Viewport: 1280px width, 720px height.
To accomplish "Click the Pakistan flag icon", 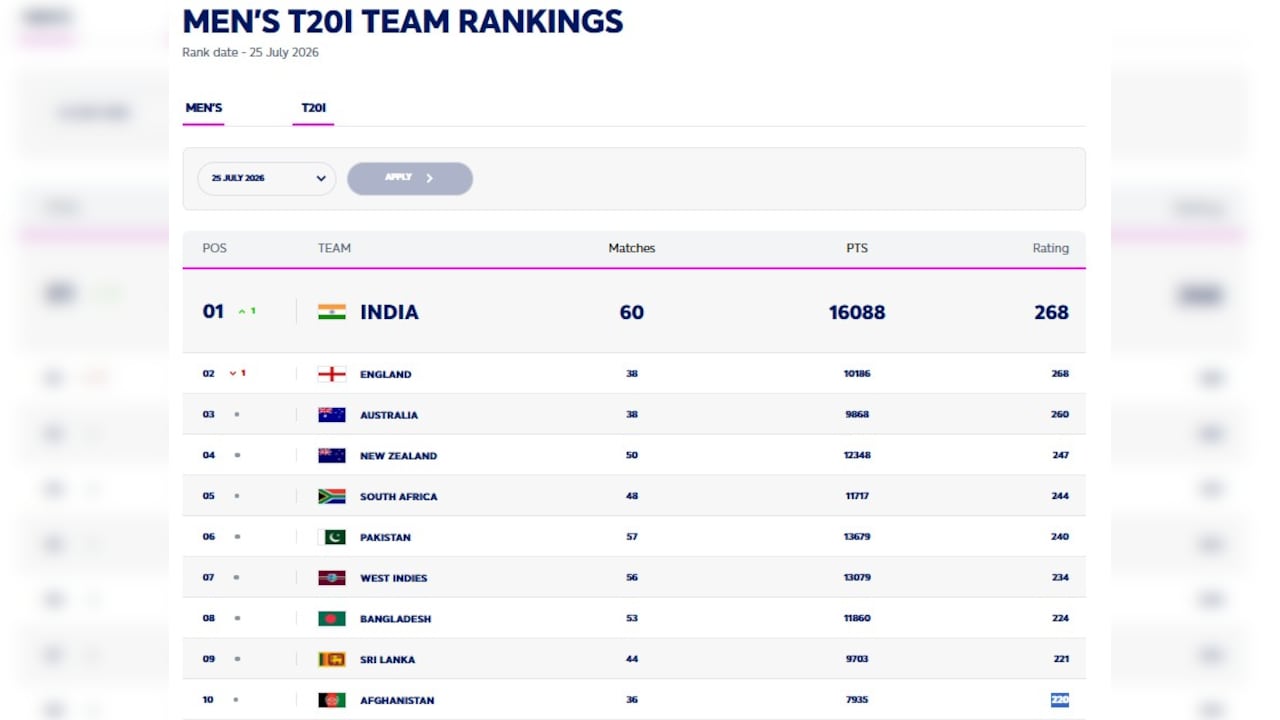I will tap(332, 537).
